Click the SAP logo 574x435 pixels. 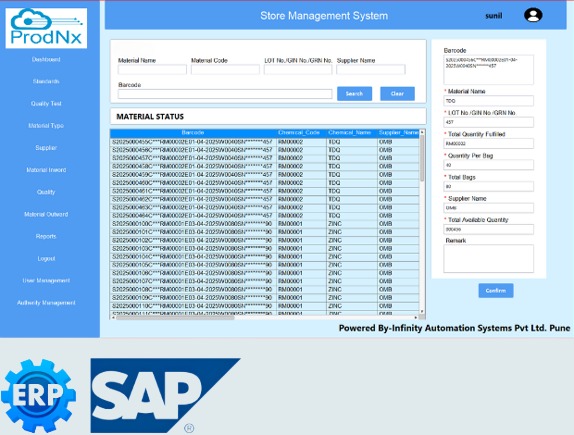pos(165,395)
